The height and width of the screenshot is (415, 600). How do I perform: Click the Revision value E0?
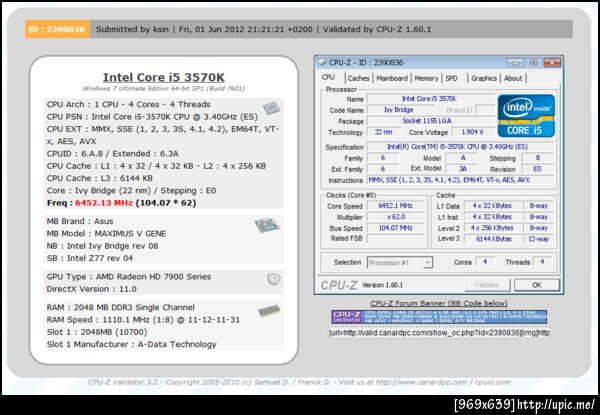[x=537, y=169]
